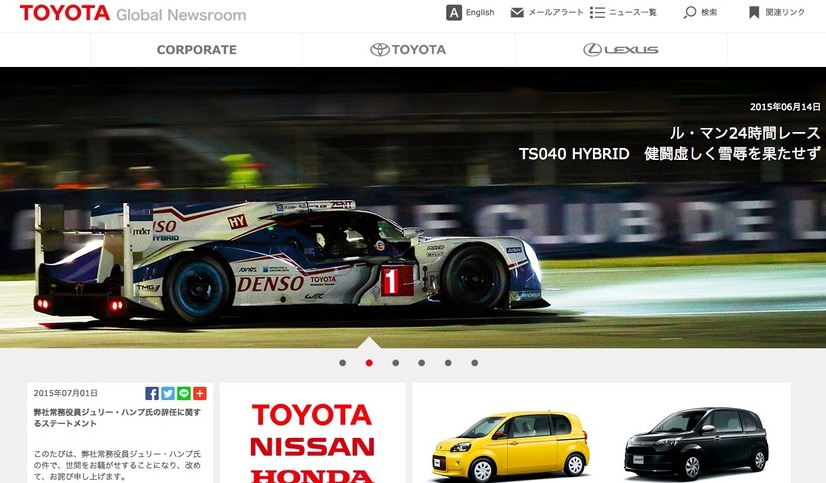The width and height of the screenshot is (826, 483).
Task: Click the black car image
Action: pyautogui.click(x=696, y=443)
